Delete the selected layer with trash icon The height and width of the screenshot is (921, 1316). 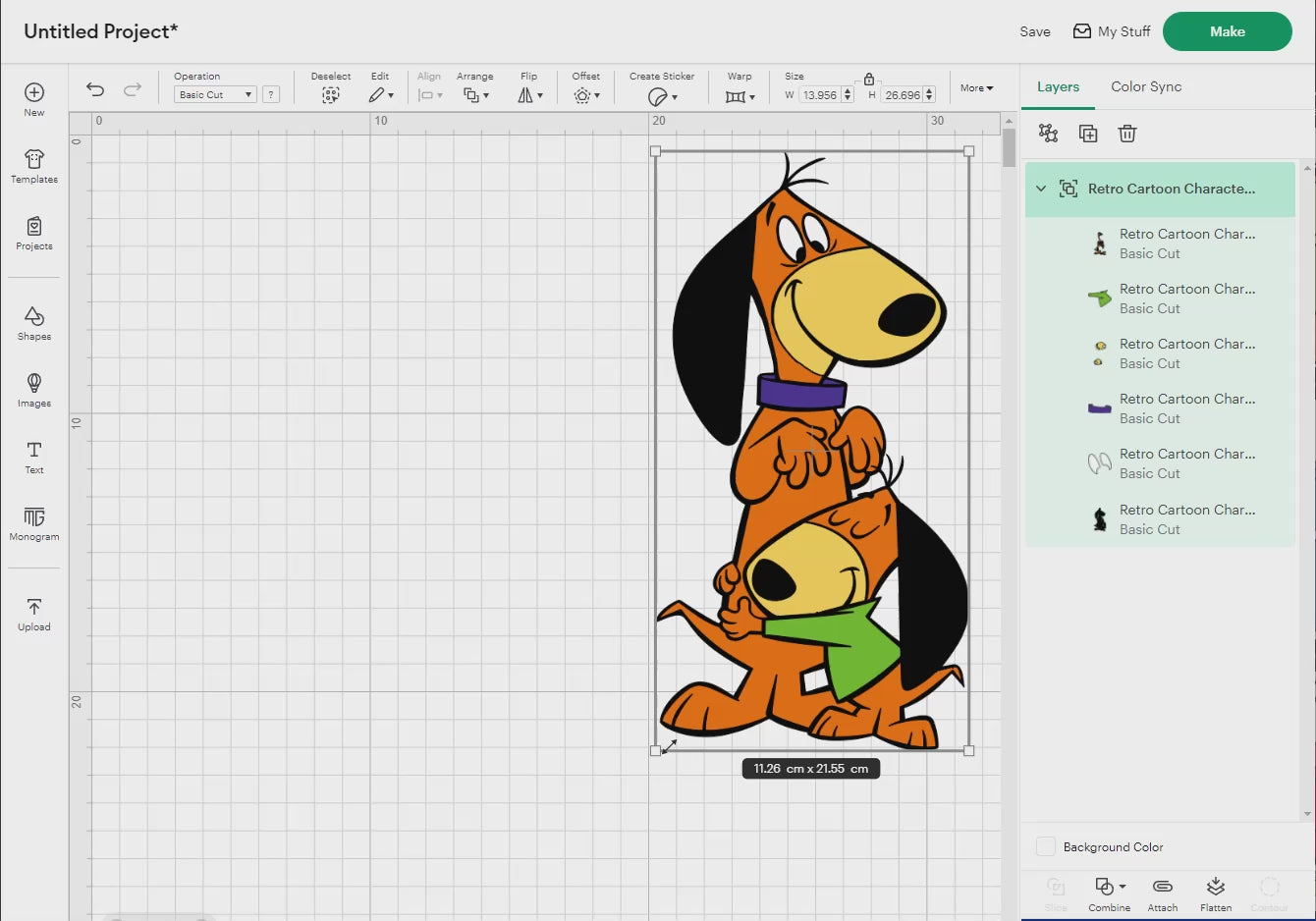pyautogui.click(x=1127, y=134)
